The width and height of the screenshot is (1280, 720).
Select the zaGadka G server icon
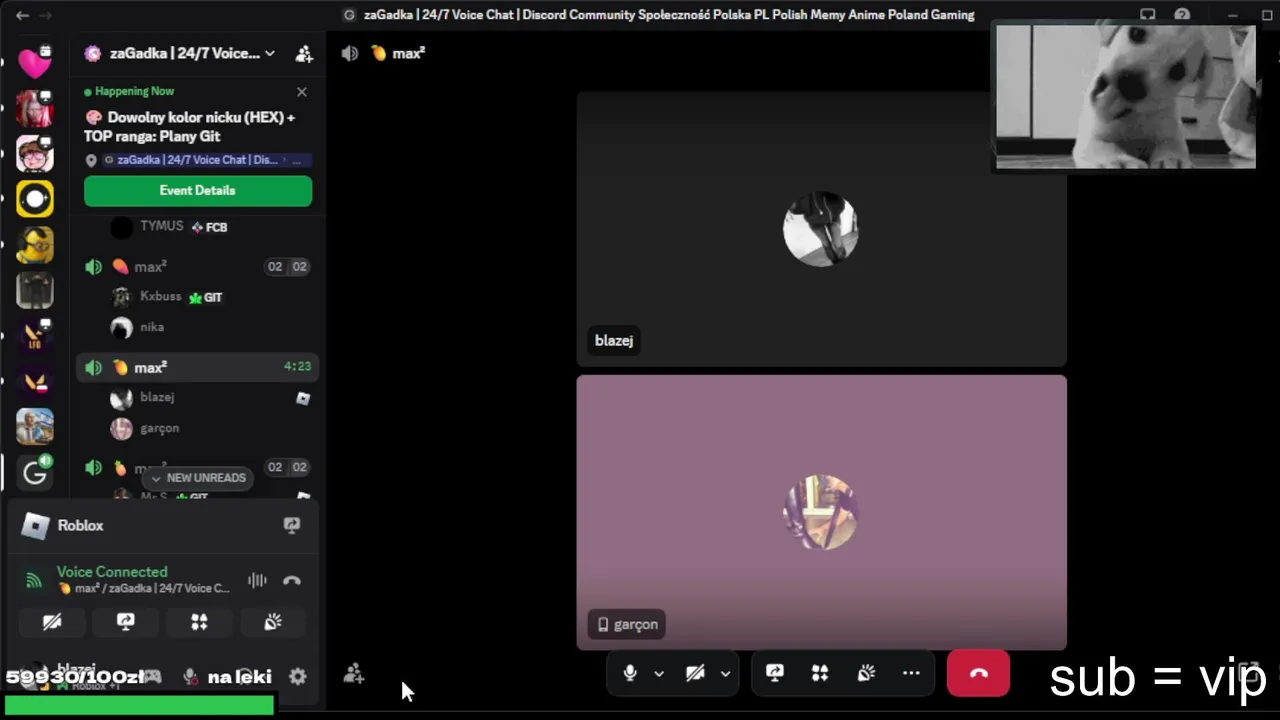click(x=34, y=473)
